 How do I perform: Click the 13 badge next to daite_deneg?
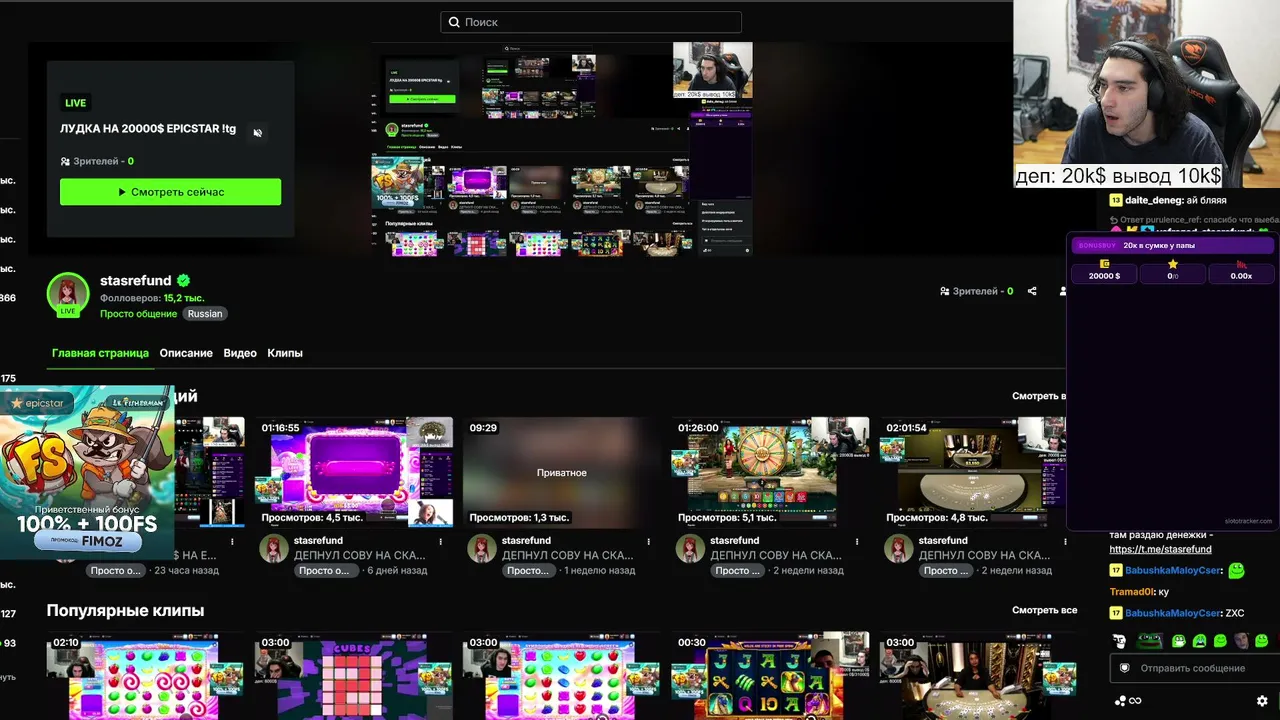pyautogui.click(x=1116, y=200)
